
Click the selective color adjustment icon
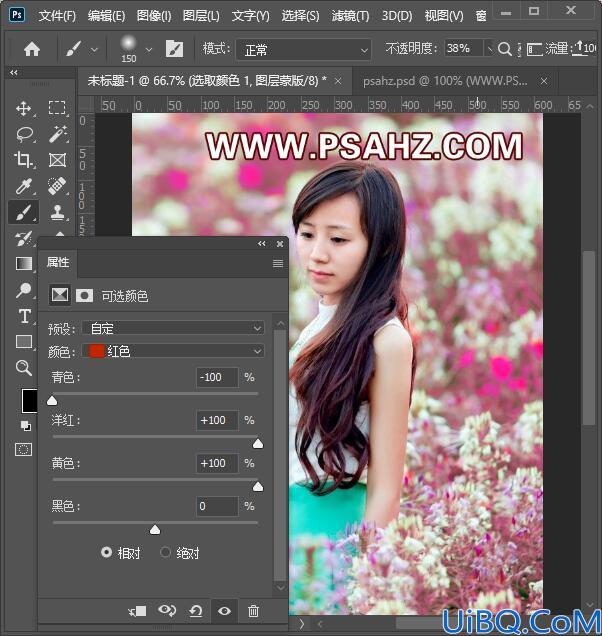[60, 295]
